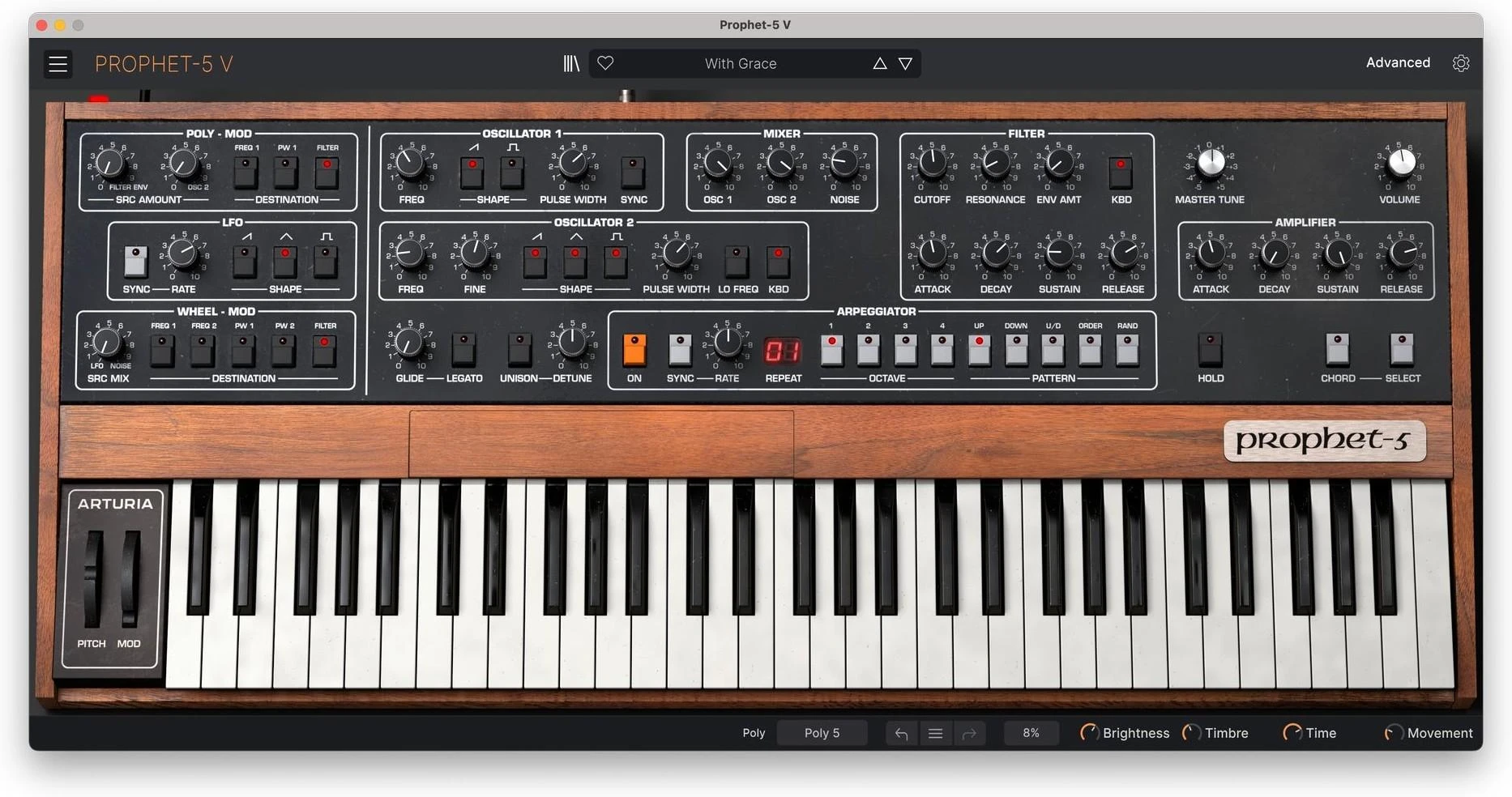Click the Filter RESONANCE knob

[x=995, y=164]
